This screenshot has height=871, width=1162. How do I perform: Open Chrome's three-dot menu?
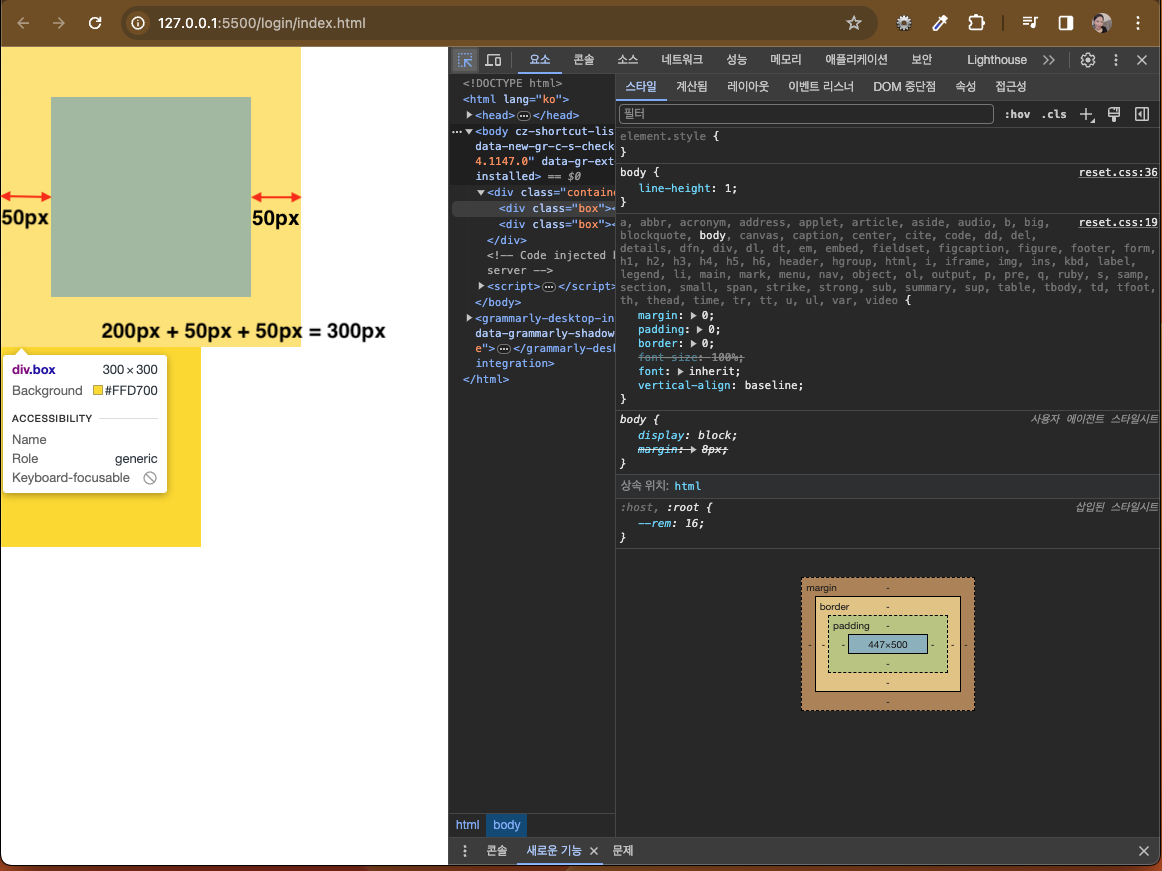pyautogui.click(x=1138, y=23)
